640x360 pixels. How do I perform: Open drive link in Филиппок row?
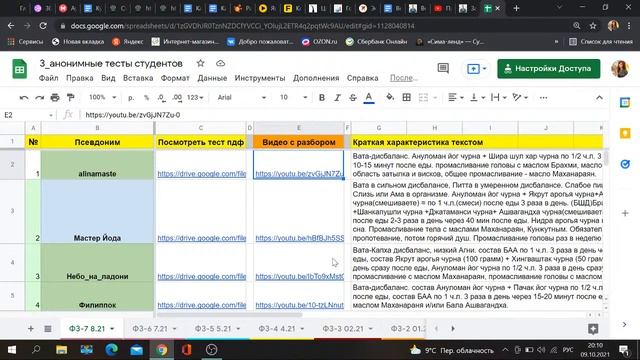point(202,305)
